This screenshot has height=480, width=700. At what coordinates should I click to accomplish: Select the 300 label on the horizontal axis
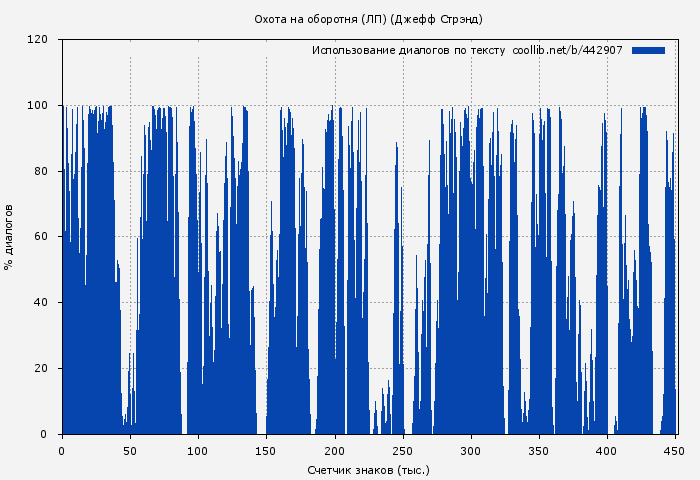click(471, 450)
